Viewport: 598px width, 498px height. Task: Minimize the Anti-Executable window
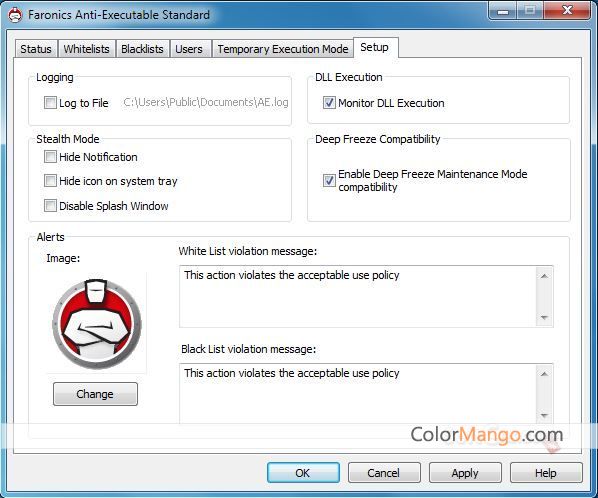tap(503, 11)
